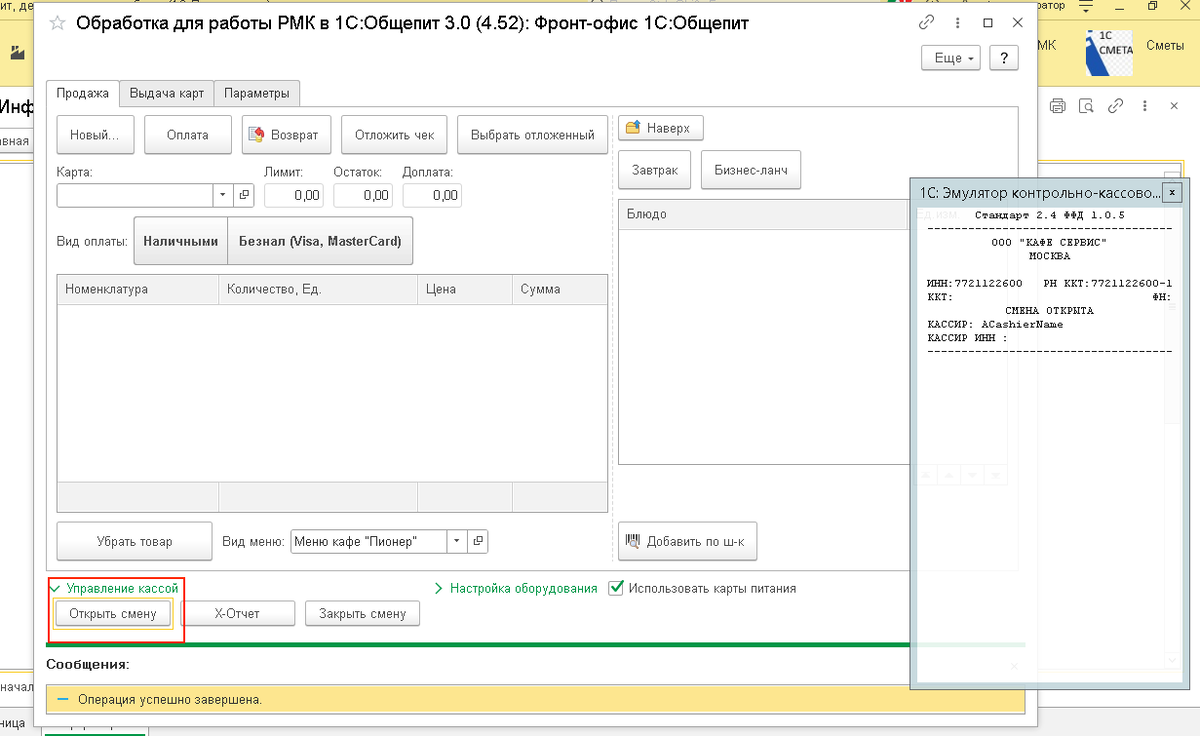Open the three-dot menu in the background window

[1145, 106]
